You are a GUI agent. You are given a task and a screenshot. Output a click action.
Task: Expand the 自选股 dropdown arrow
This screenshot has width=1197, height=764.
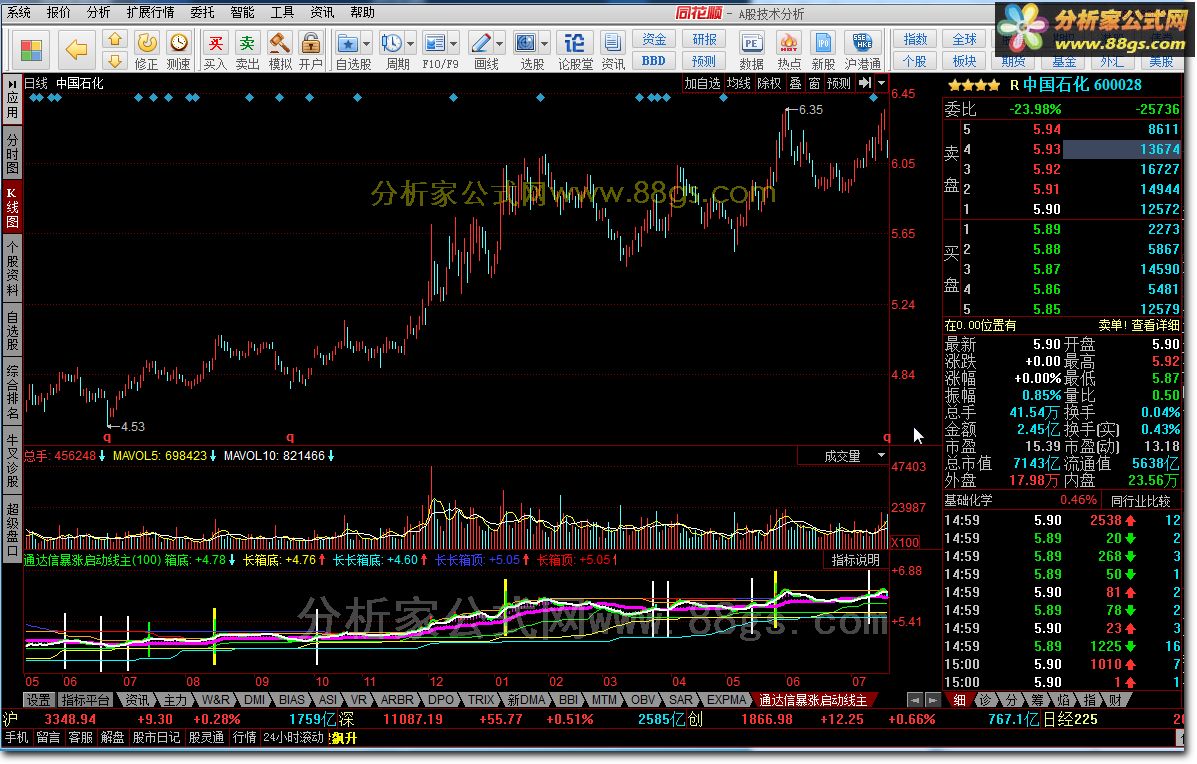[366, 44]
